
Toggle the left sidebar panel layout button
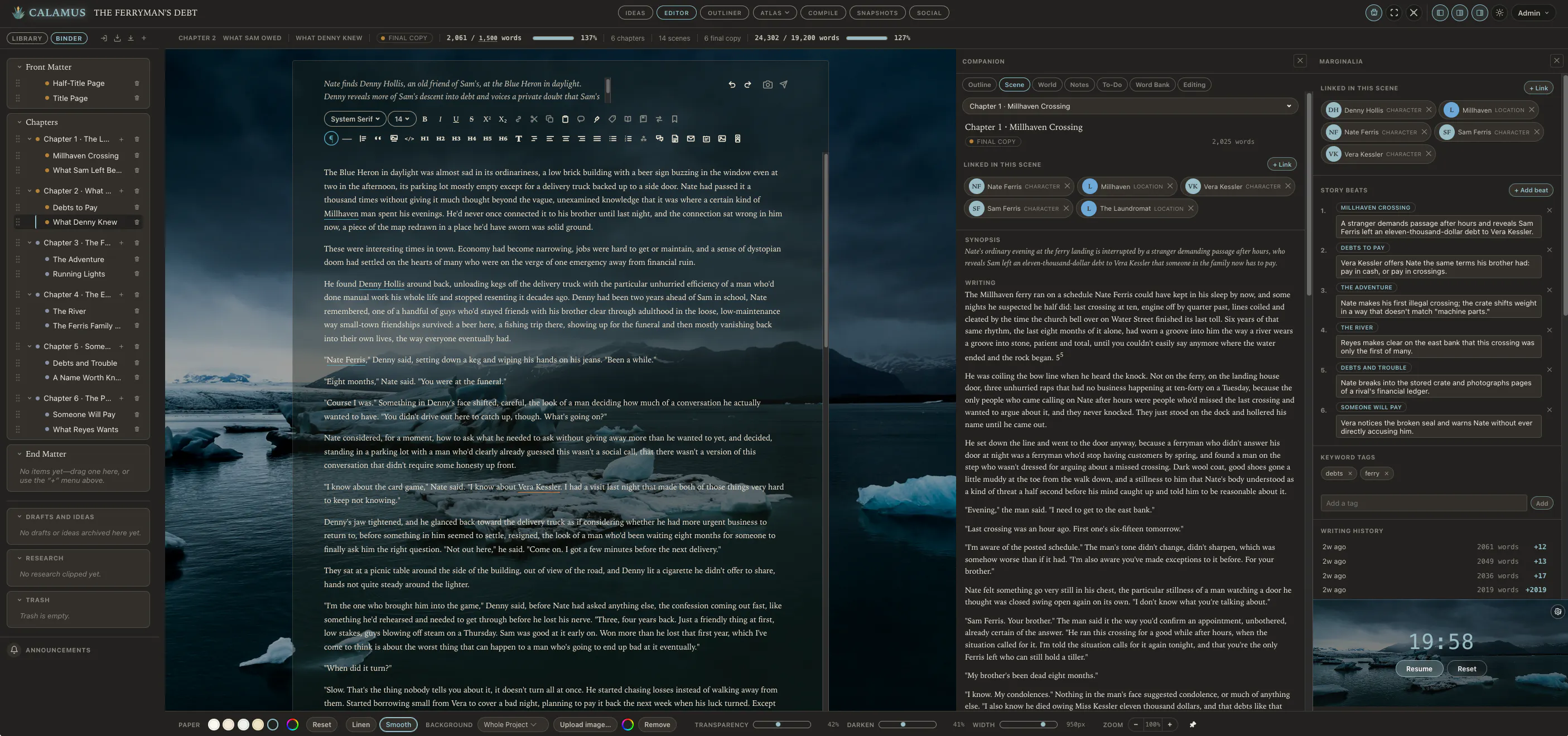click(1440, 13)
